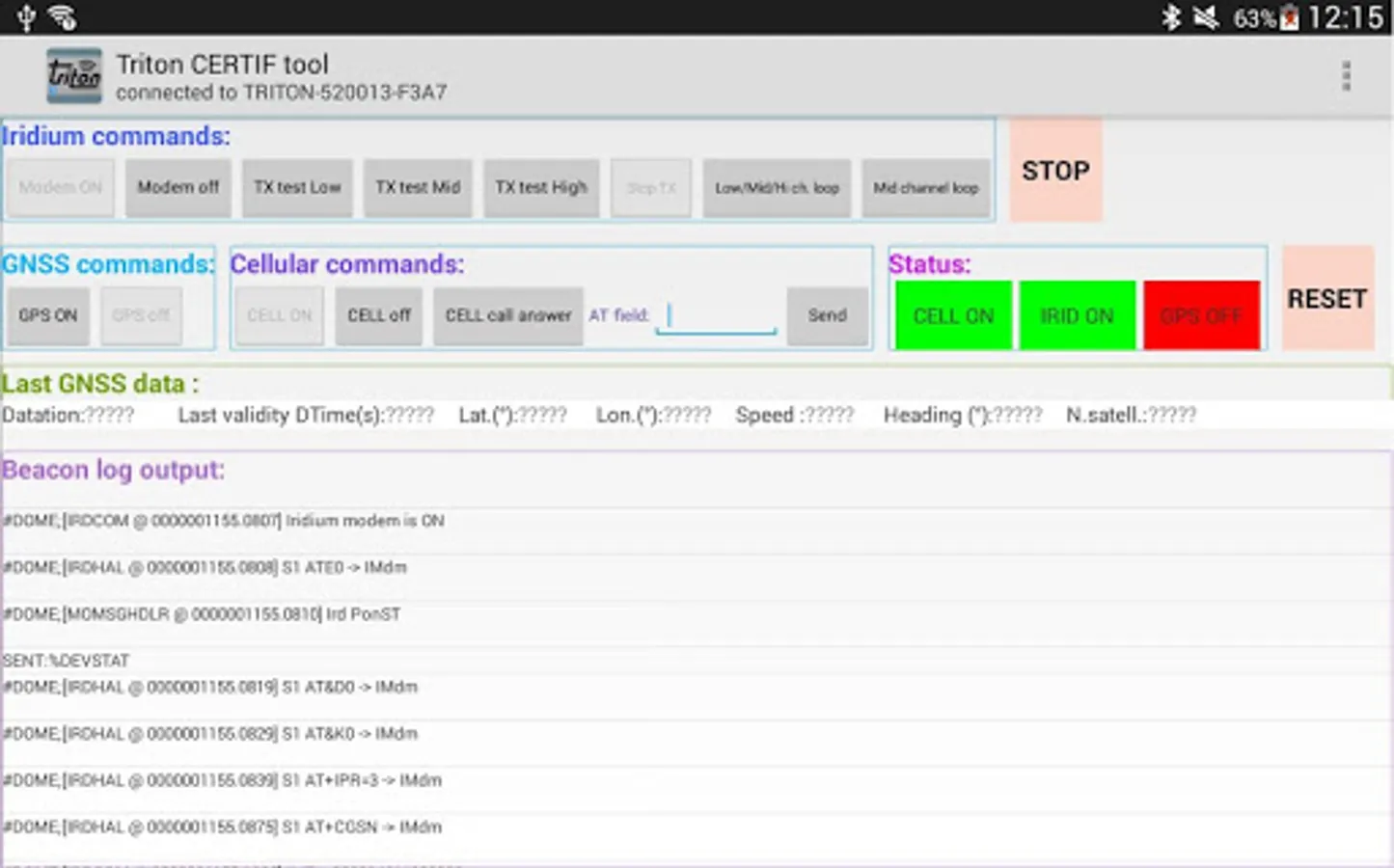This screenshot has width=1394, height=868.
Task: Click CELL call answer
Action: pyautogui.click(x=508, y=315)
